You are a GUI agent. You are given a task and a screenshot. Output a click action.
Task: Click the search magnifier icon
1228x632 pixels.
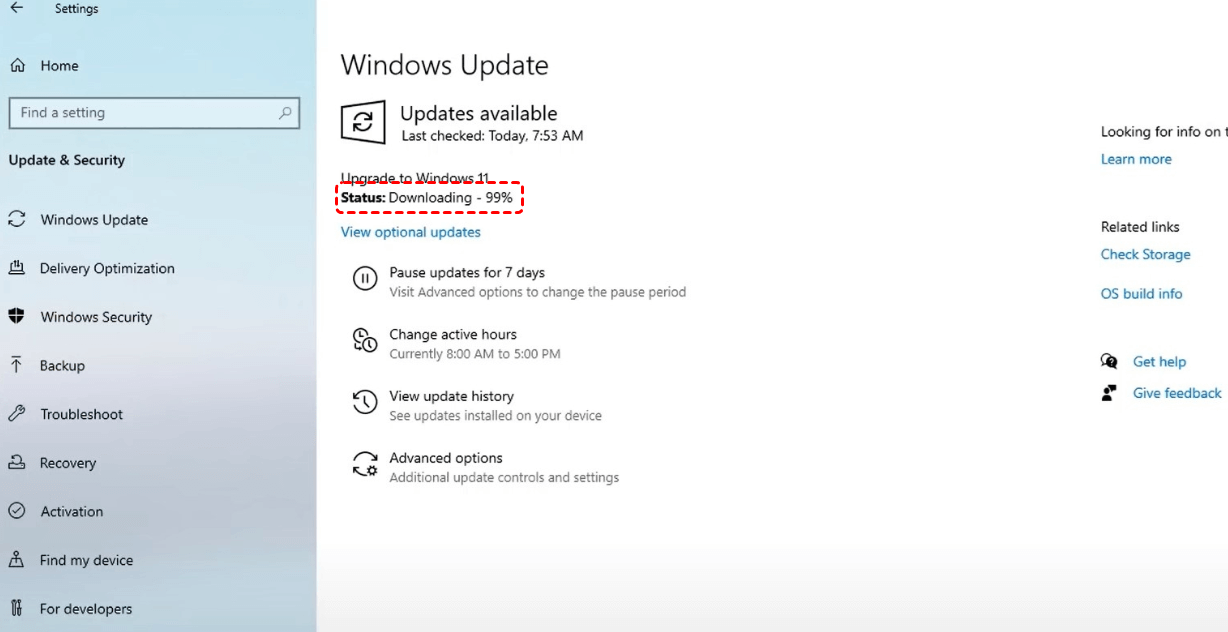point(285,113)
